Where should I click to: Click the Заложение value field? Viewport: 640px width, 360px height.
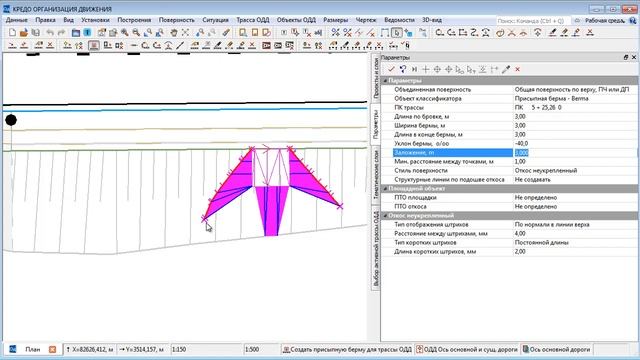pos(575,153)
